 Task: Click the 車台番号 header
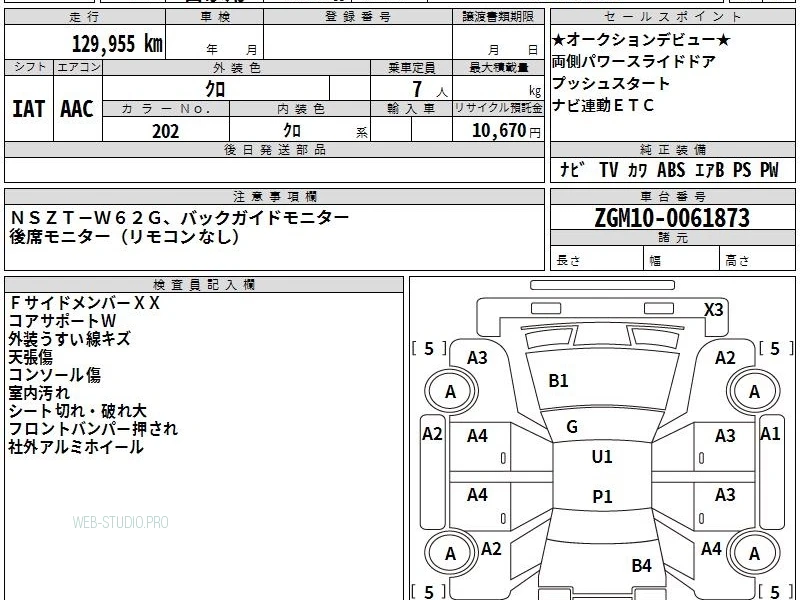(672, 196)
